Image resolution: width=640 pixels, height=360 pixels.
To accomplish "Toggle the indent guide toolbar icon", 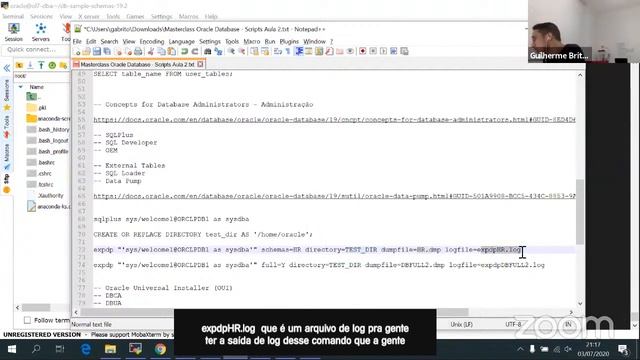I will click(x=299, y=51).
